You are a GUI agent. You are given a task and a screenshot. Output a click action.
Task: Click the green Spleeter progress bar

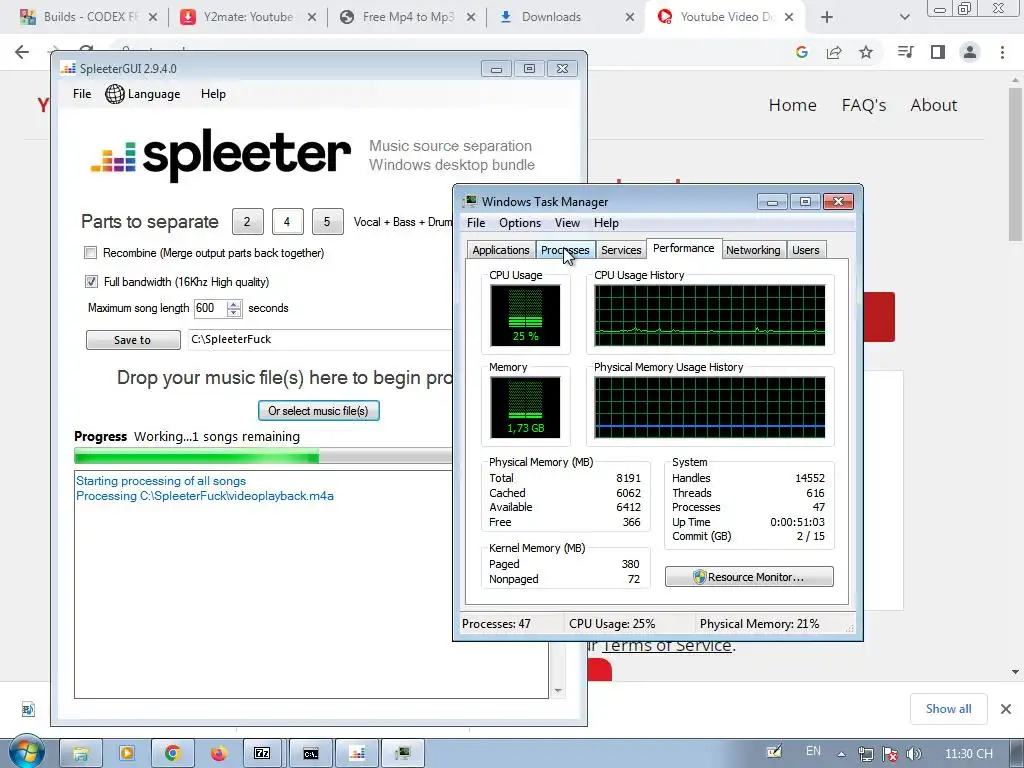click(263, 456)
